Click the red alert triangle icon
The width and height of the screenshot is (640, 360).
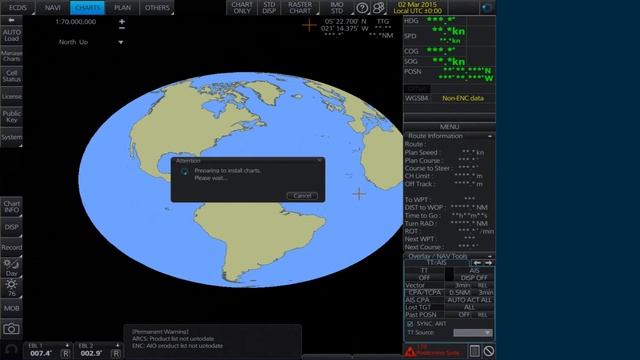coord(410,351)
